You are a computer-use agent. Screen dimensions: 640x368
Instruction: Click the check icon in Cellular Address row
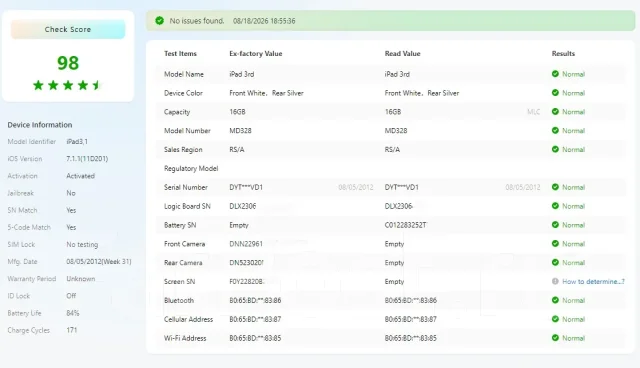click(x=555, y=319)
